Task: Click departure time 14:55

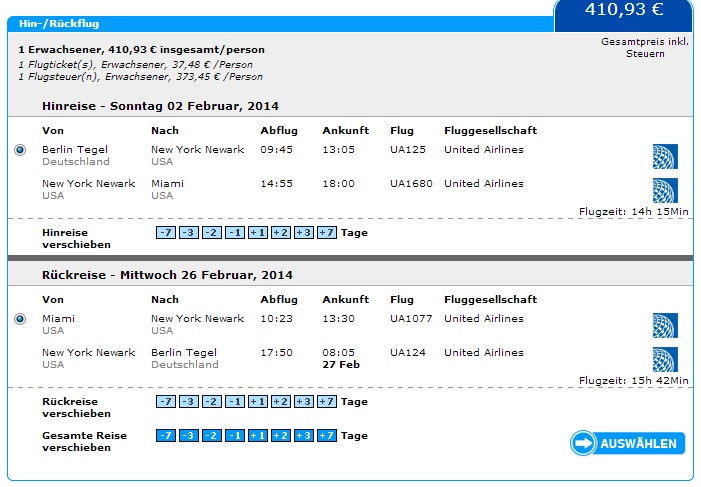Action: pos(276,184)
